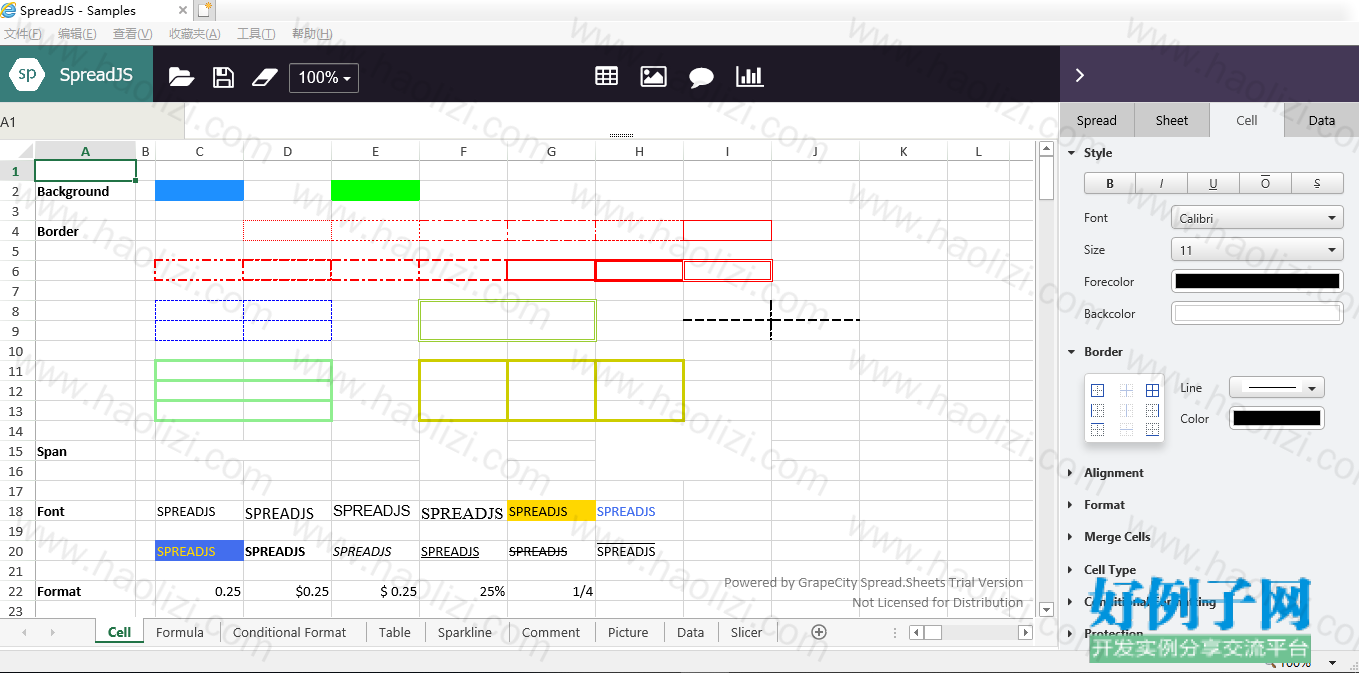The width and height of the screenshot is (1359, 673).
Task: Save the spreadsheet via floppy disk icon
Action: pos(224,77)
